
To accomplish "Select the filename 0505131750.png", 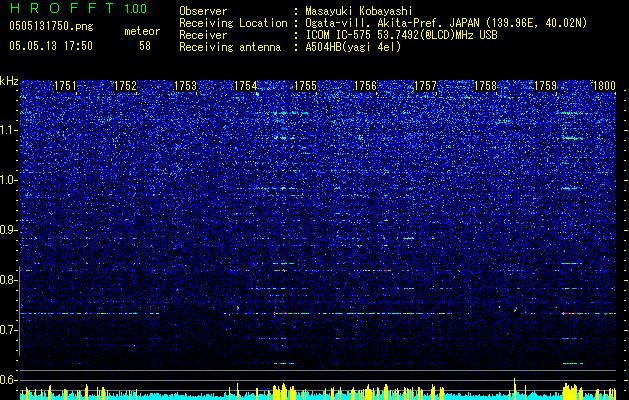I will click(51, 27).
